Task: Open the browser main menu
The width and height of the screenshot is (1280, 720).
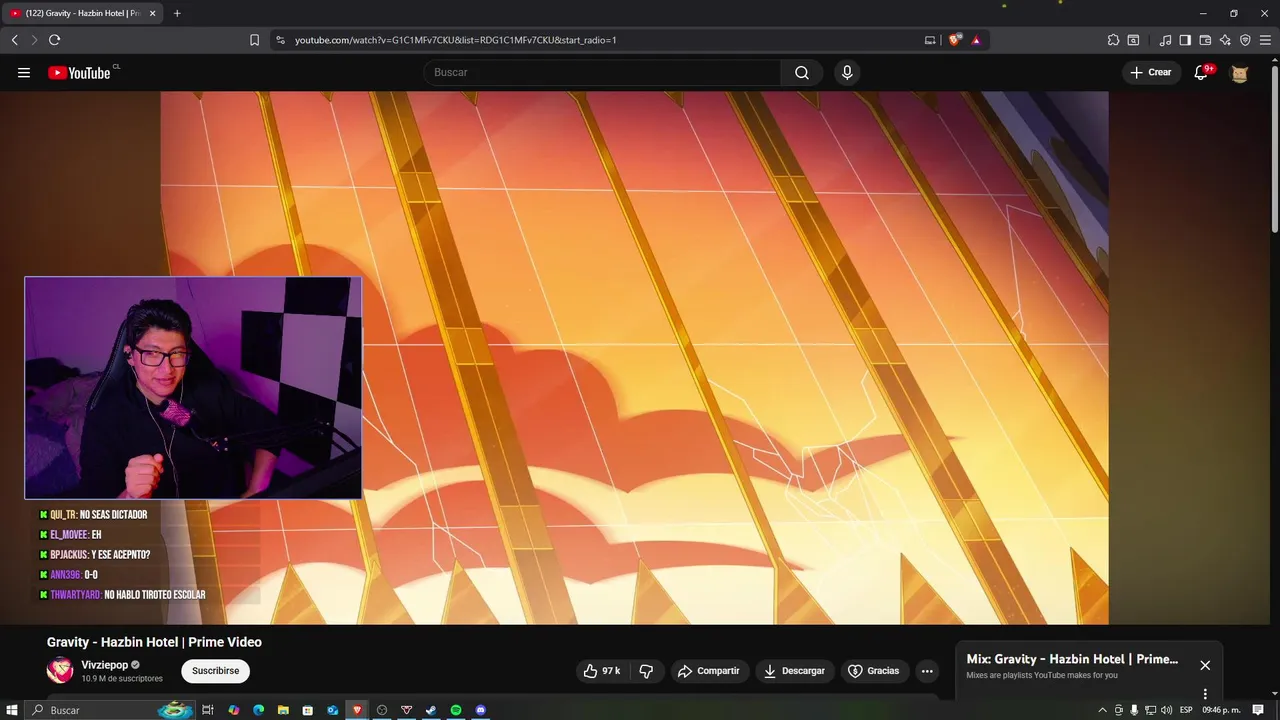Action: [1265, 40]
